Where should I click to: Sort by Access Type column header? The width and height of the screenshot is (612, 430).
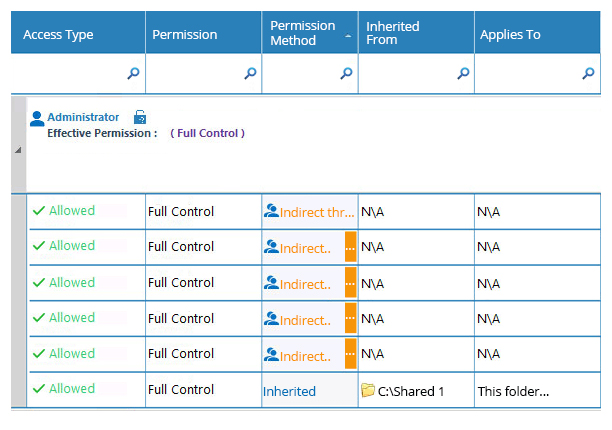[x=78, y=33]
